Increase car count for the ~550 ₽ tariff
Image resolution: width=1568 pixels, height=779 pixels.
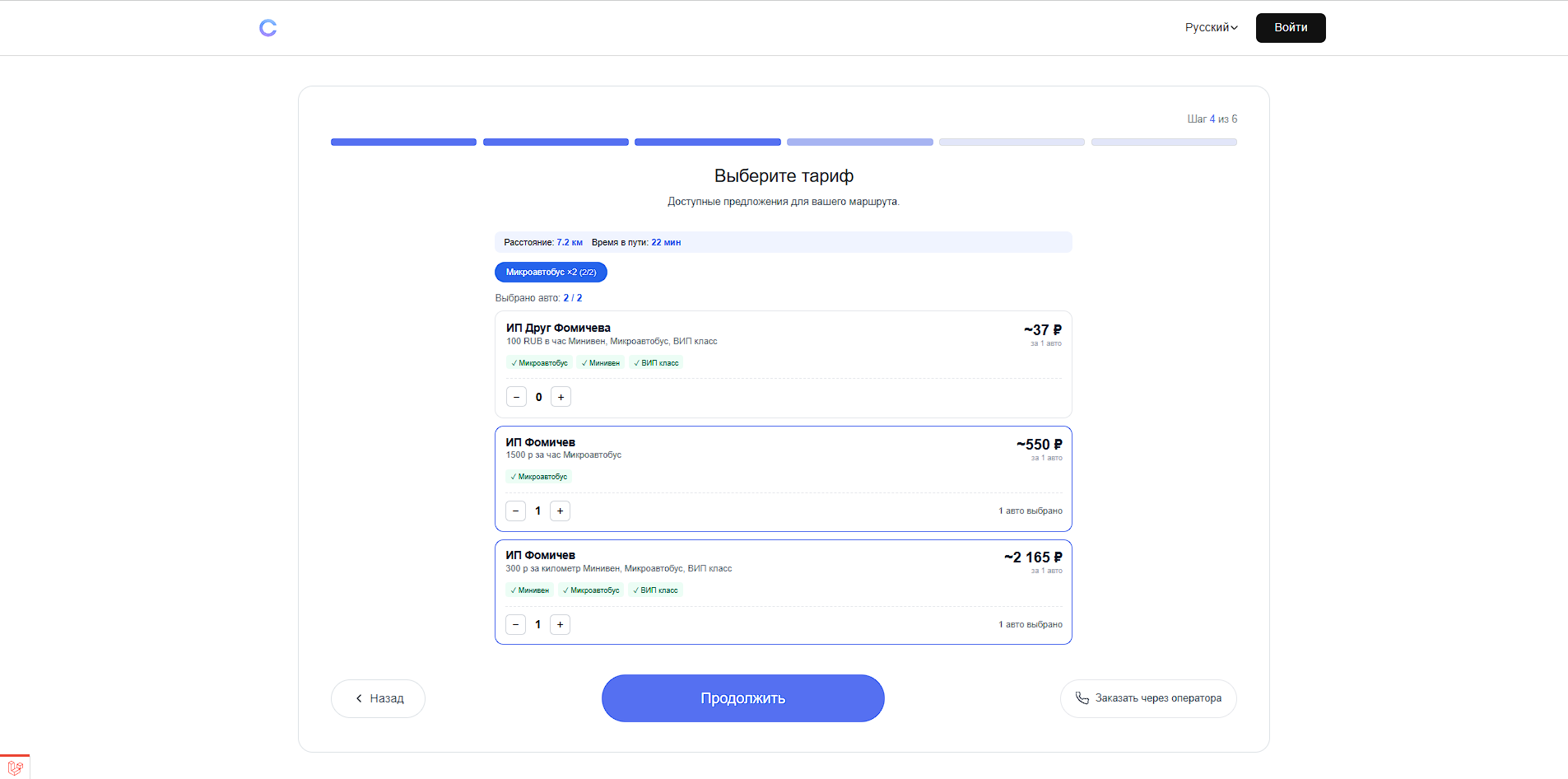560,511
